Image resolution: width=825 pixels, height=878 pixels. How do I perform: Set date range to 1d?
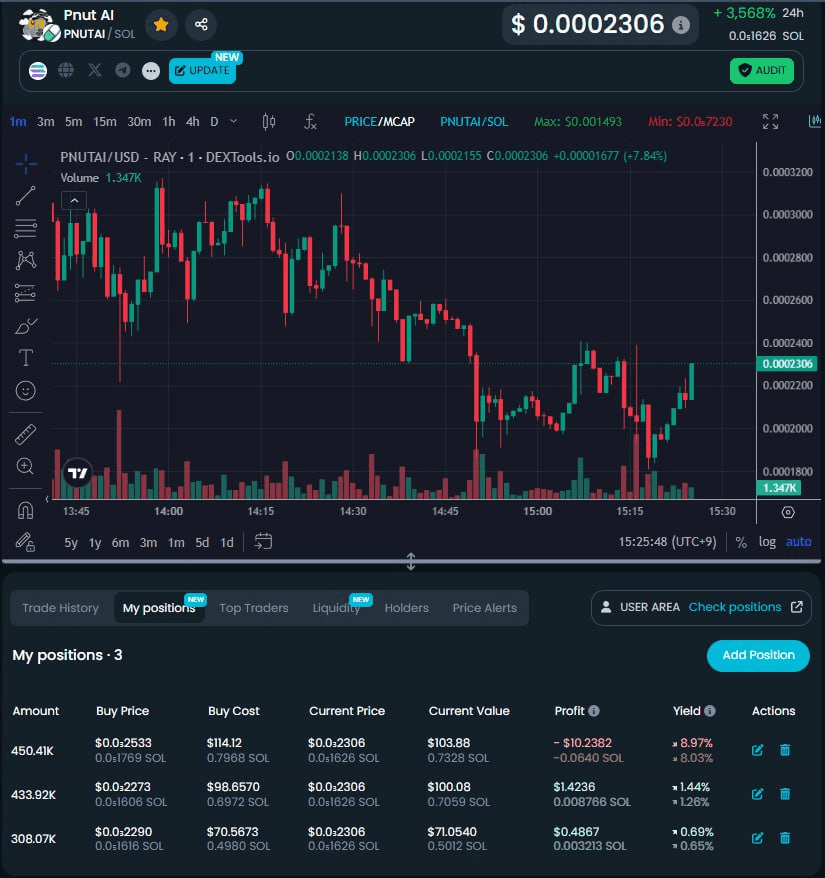(x=227, y=543)
